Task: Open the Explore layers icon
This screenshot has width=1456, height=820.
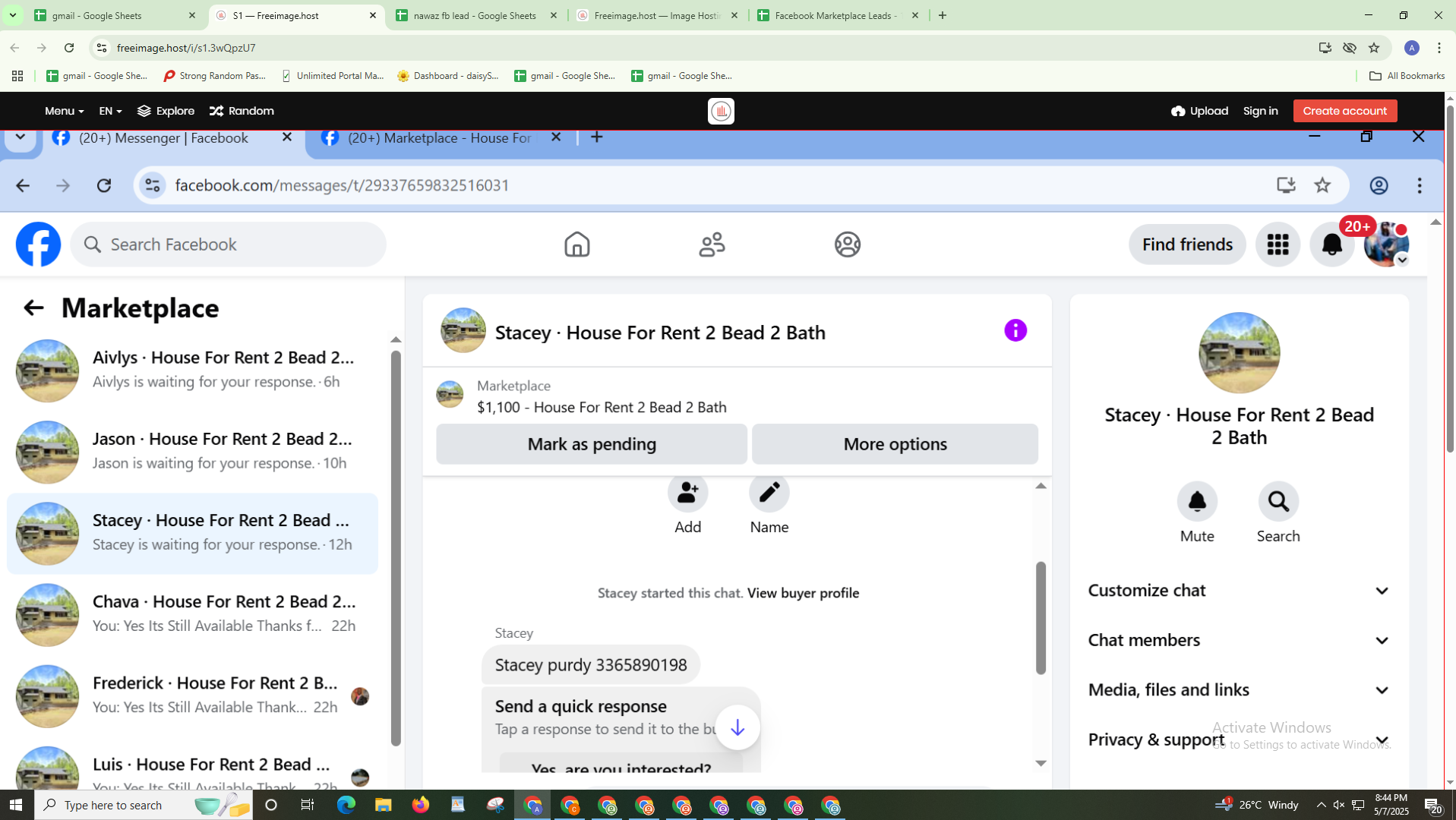Action: point(144,111)
